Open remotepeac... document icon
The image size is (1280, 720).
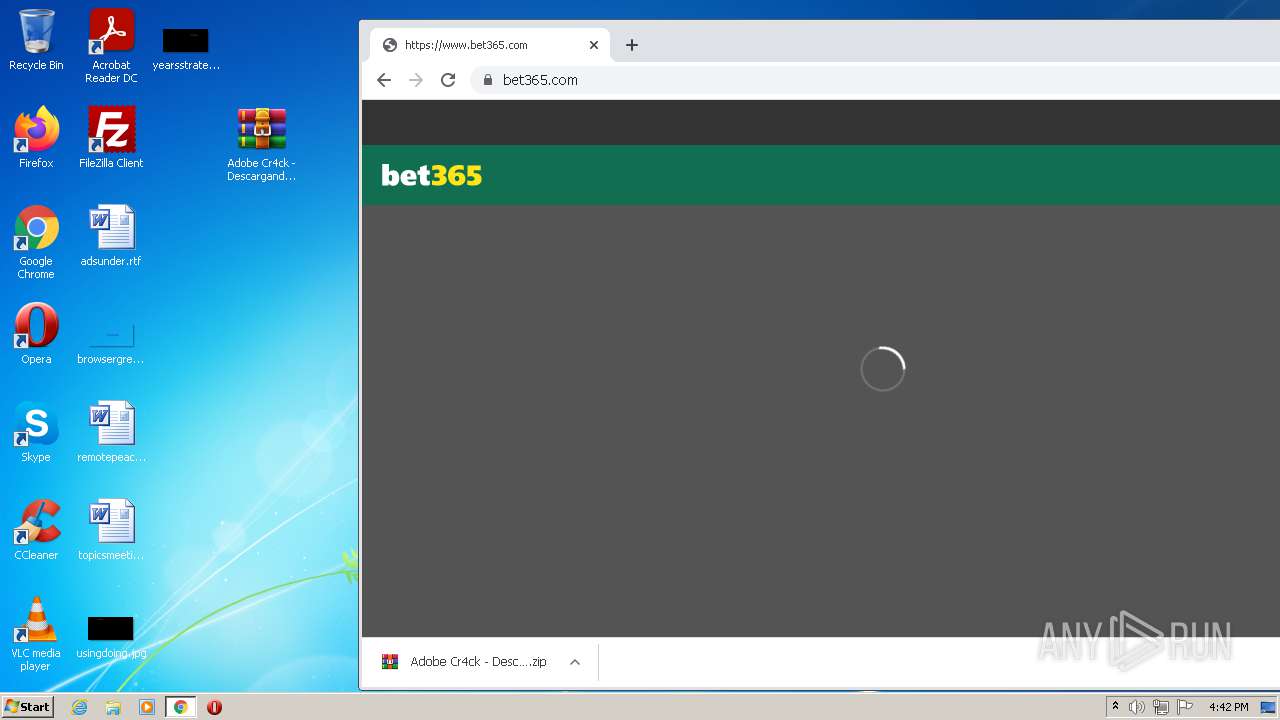(x=111, y=432)
